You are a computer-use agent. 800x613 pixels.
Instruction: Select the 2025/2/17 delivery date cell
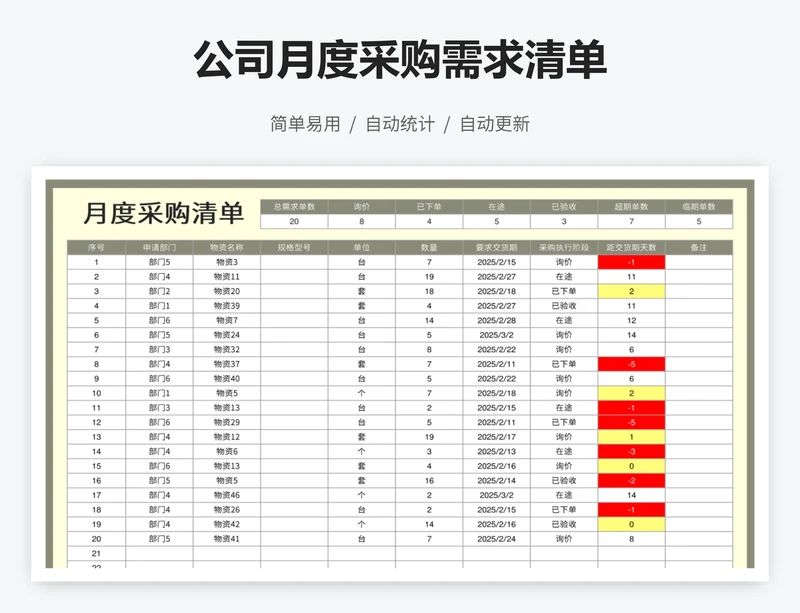coord(496,437)
